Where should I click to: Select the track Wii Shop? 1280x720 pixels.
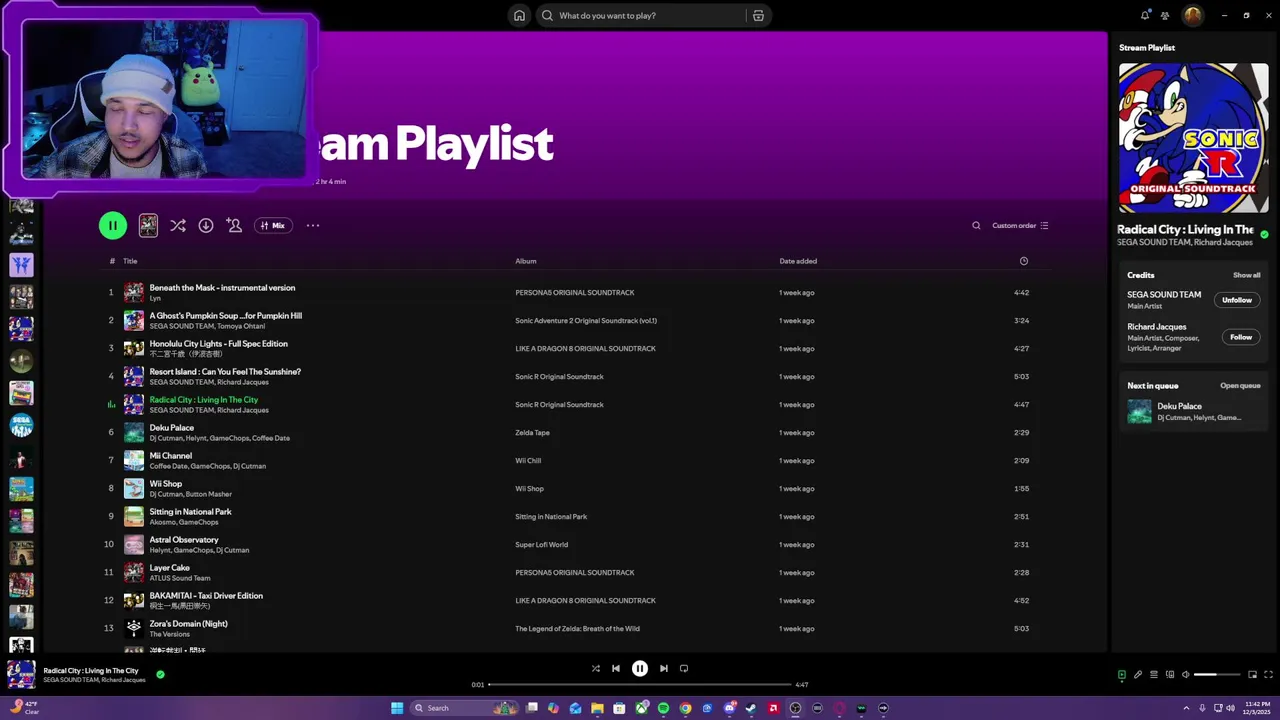click(166, 484)
